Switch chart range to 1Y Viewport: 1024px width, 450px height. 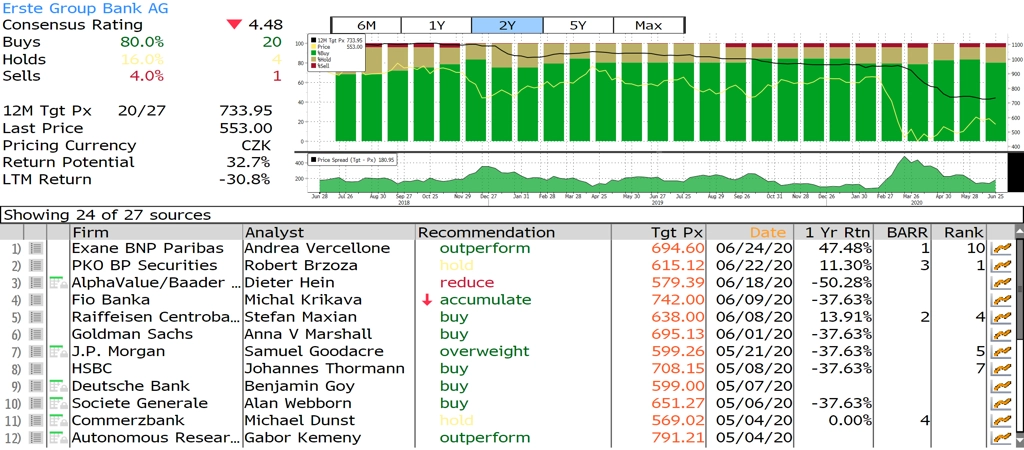click(x=436, y=25)
